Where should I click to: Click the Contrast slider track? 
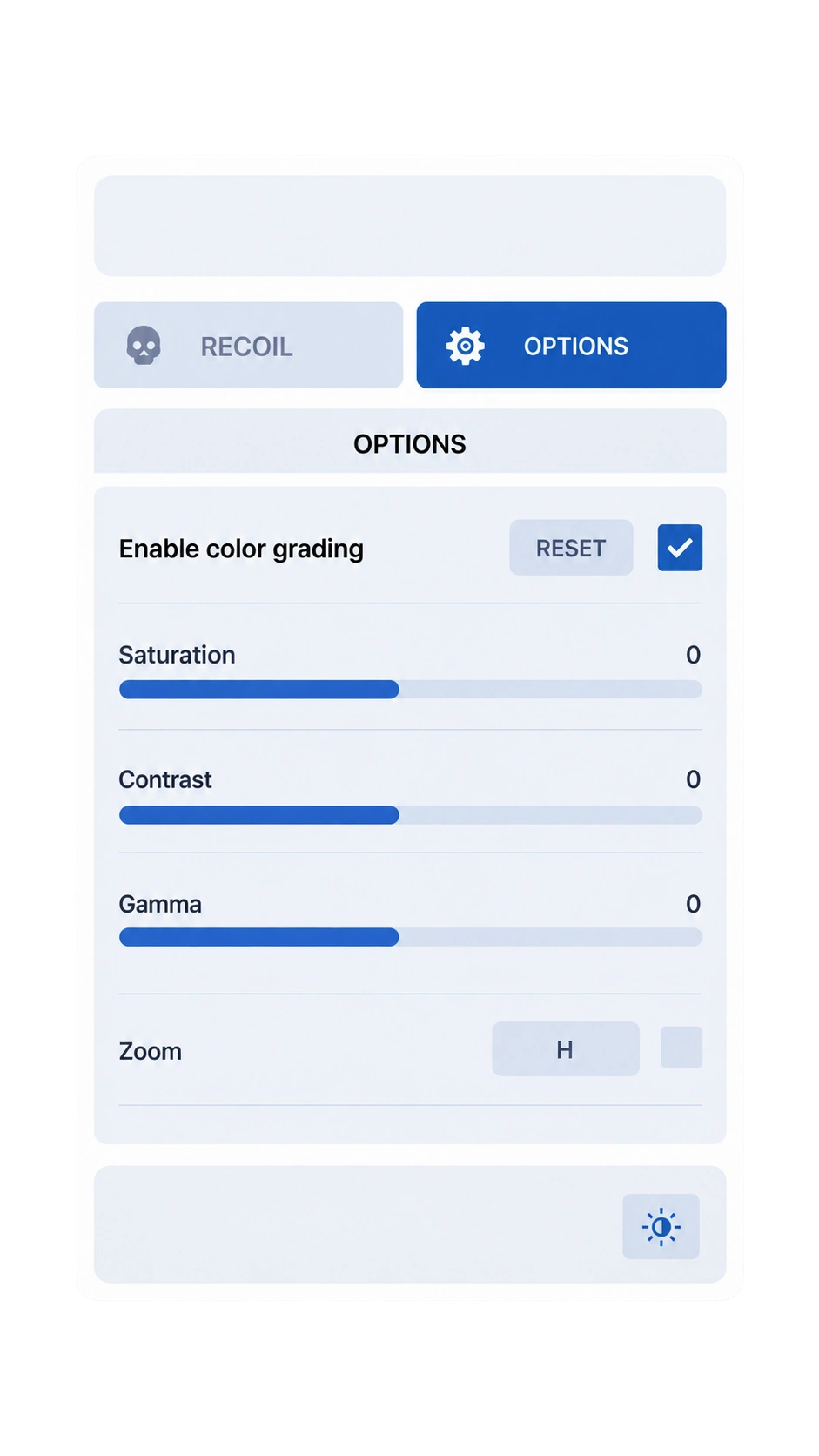[x=410, y=815]
